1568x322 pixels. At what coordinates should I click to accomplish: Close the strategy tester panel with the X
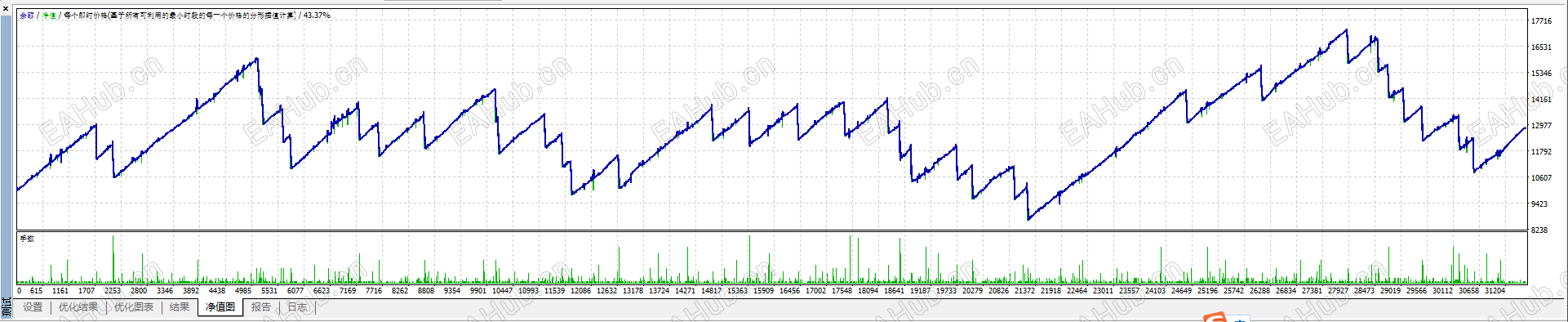coord(7,9)
